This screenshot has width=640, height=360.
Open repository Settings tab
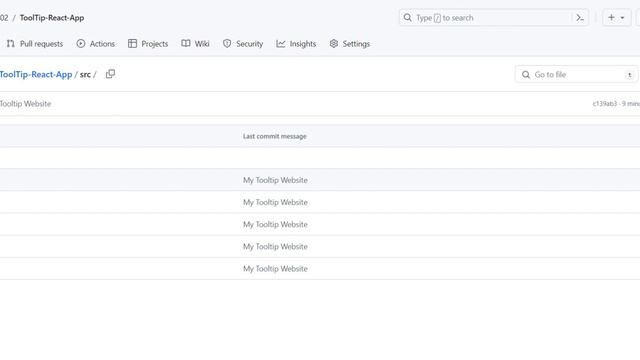click(x=350, y=44)
